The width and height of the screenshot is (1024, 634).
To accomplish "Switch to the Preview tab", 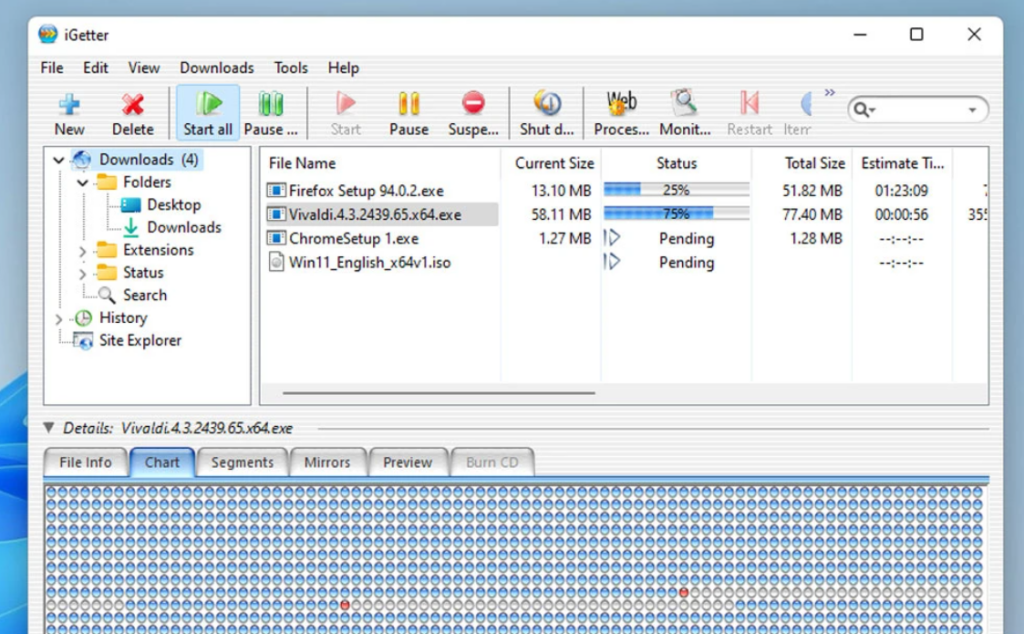I will tap(408, 462).
